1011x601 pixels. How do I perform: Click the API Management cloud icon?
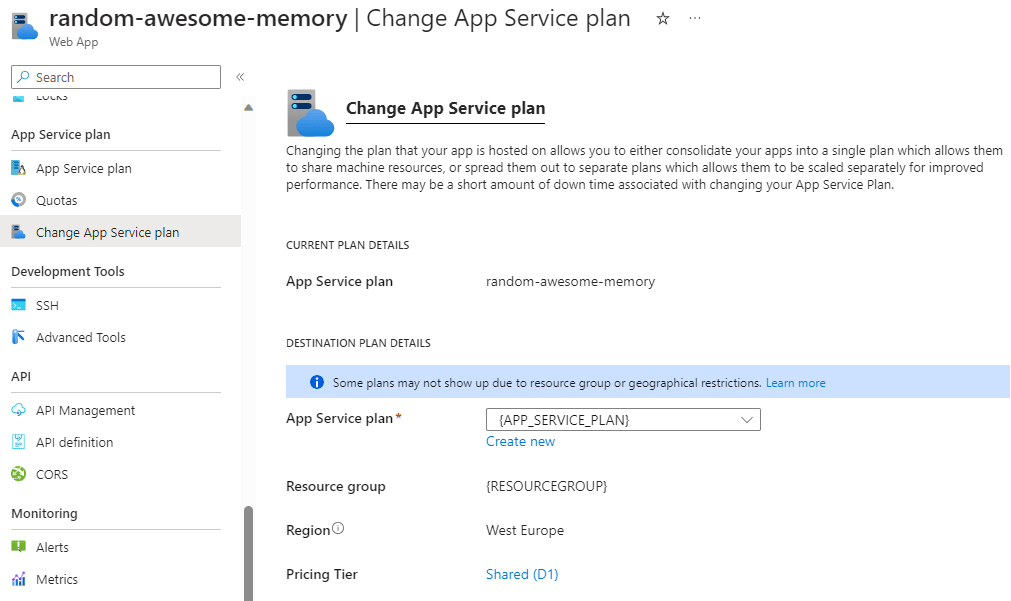coord(19,409)
